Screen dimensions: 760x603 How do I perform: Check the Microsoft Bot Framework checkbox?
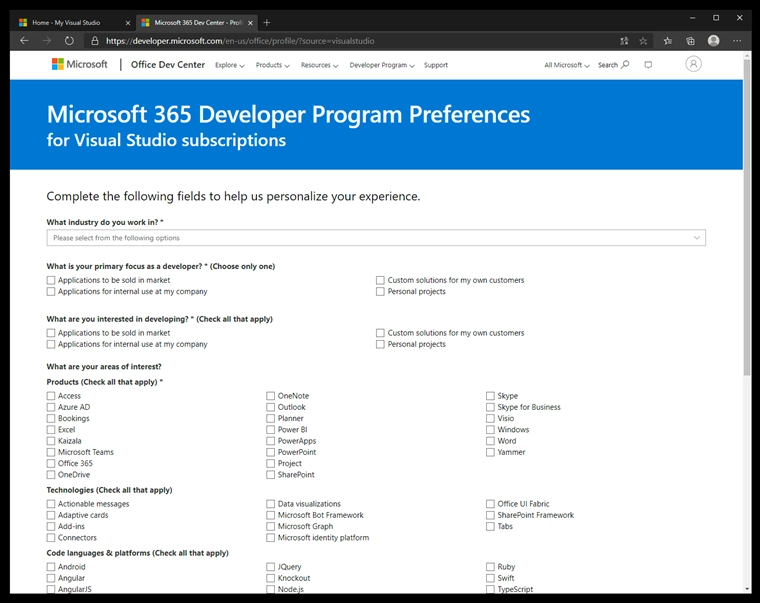(270, 515)
